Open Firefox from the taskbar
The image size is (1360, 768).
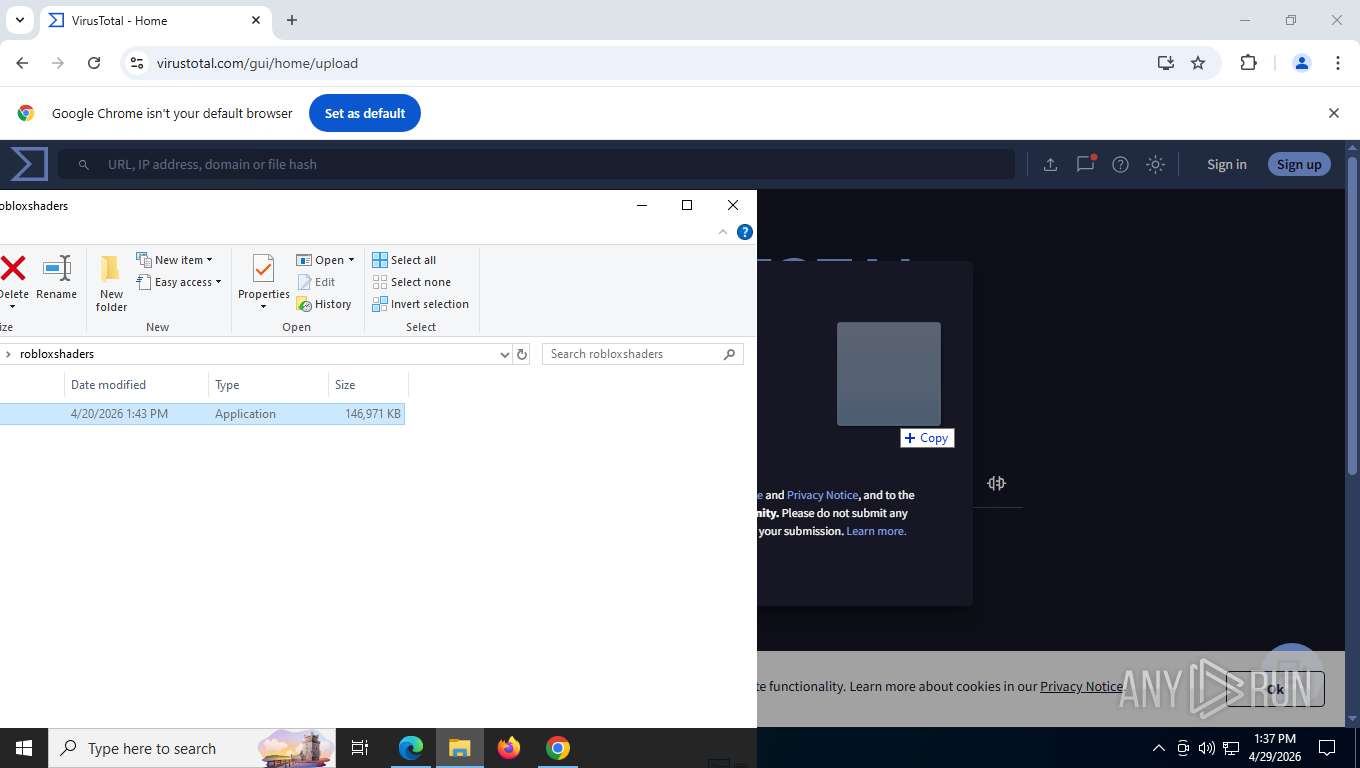[509, 748]
